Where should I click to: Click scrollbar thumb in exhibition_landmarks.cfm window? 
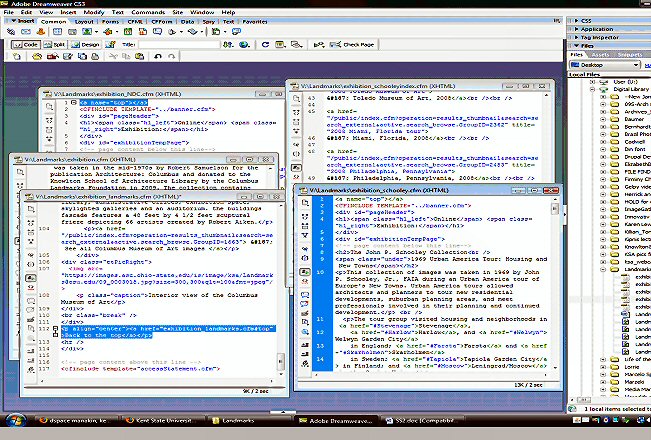pos(281,361)
